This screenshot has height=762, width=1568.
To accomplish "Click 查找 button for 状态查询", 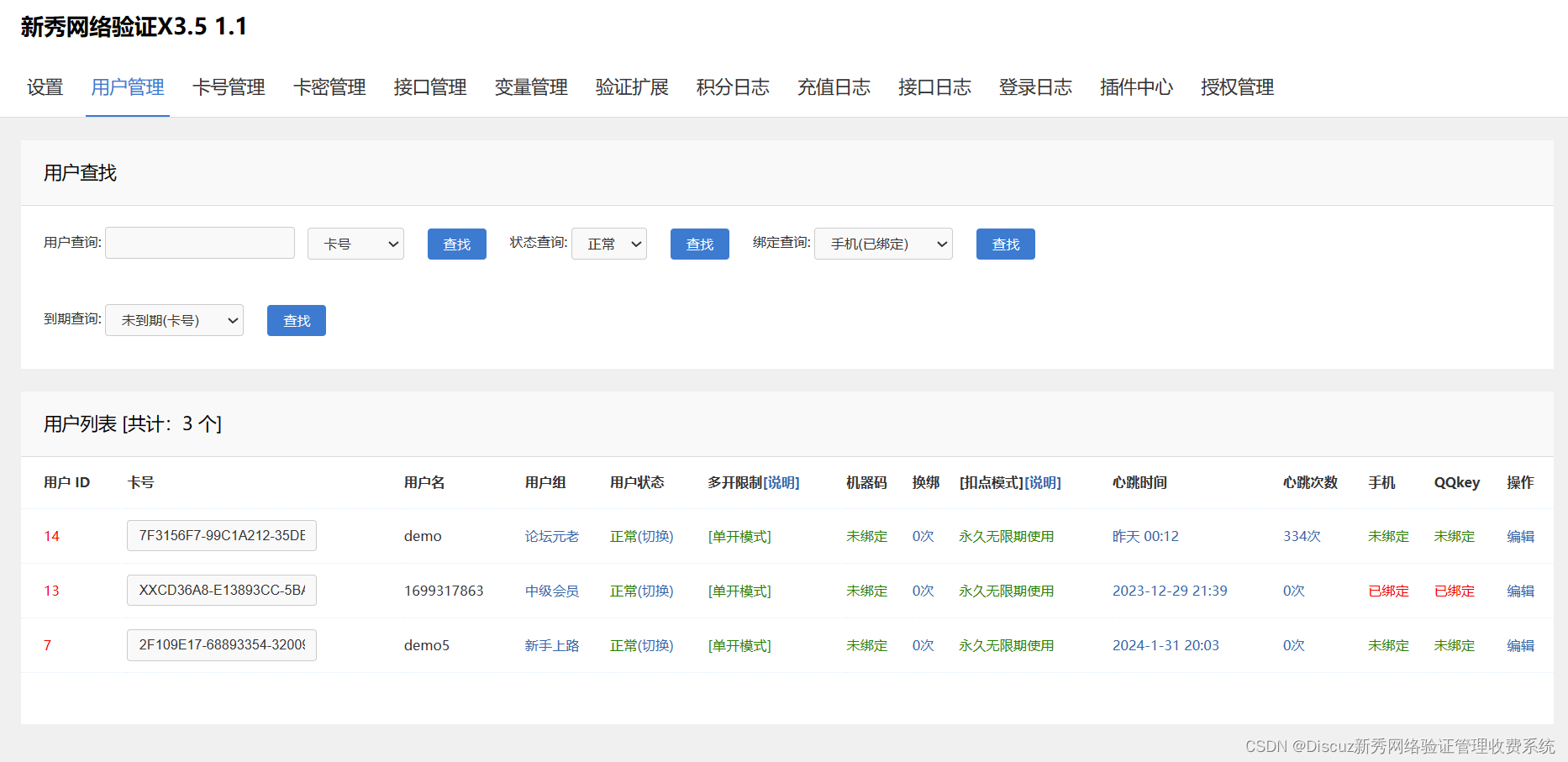I will 700,244.
